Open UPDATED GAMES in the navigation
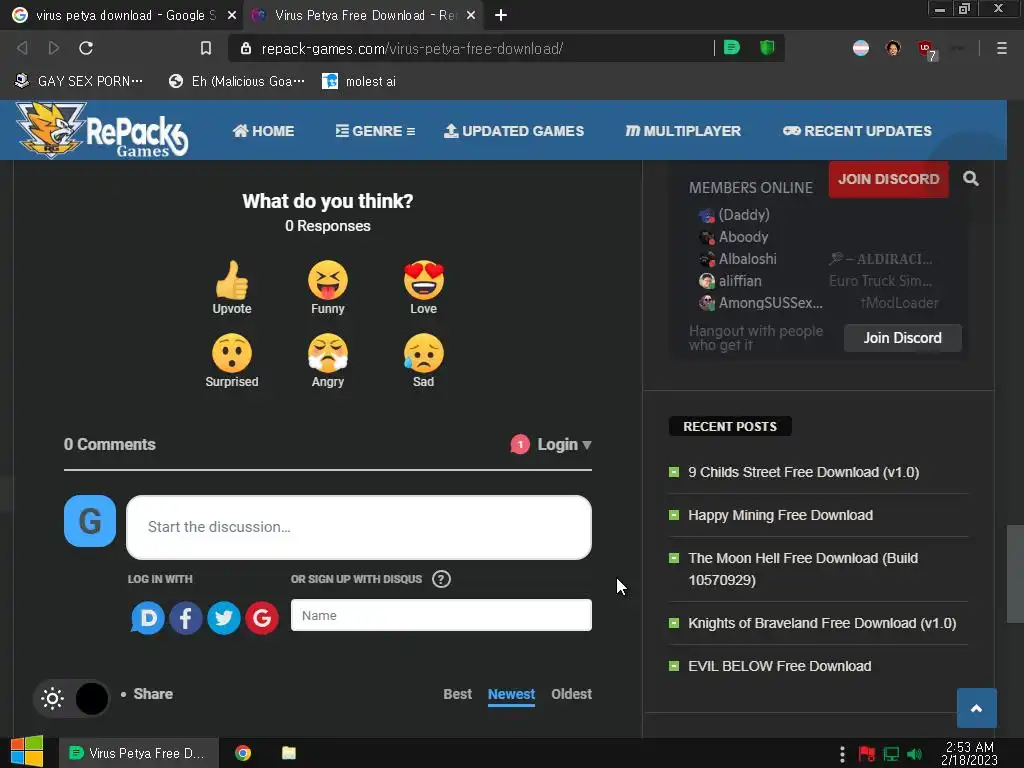Viewport: 1024px width, 768px height. (514, 131)
